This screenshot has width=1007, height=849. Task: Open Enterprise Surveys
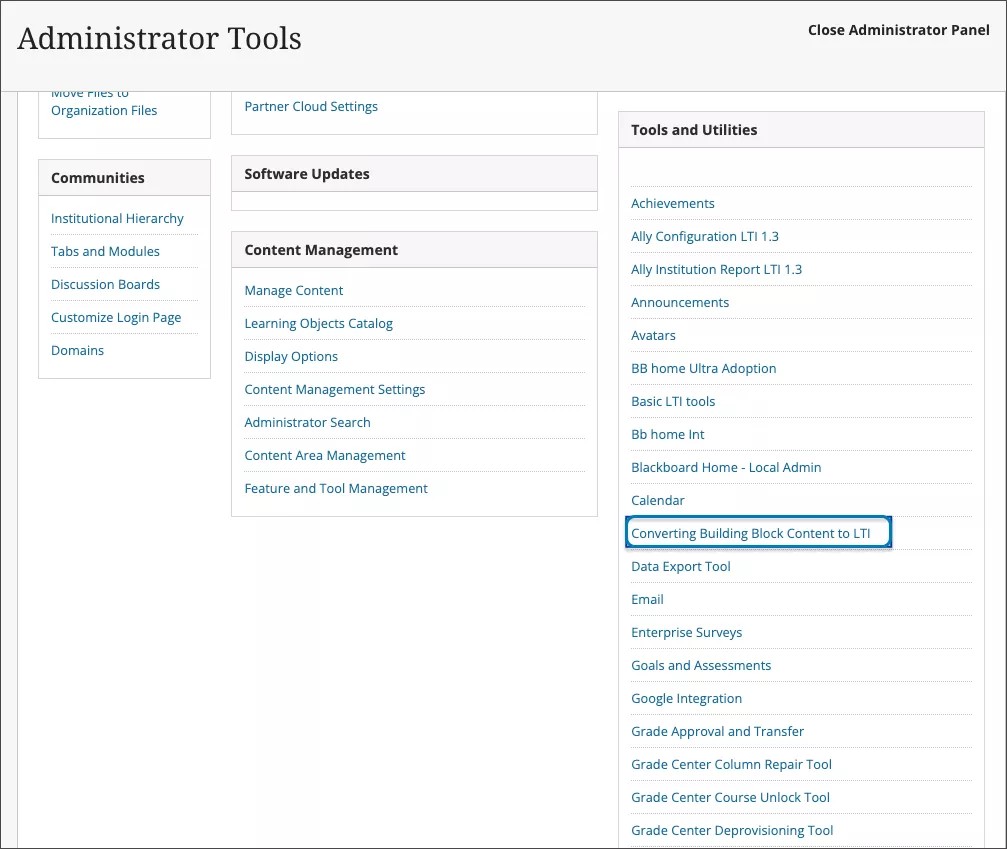[686, 632]
